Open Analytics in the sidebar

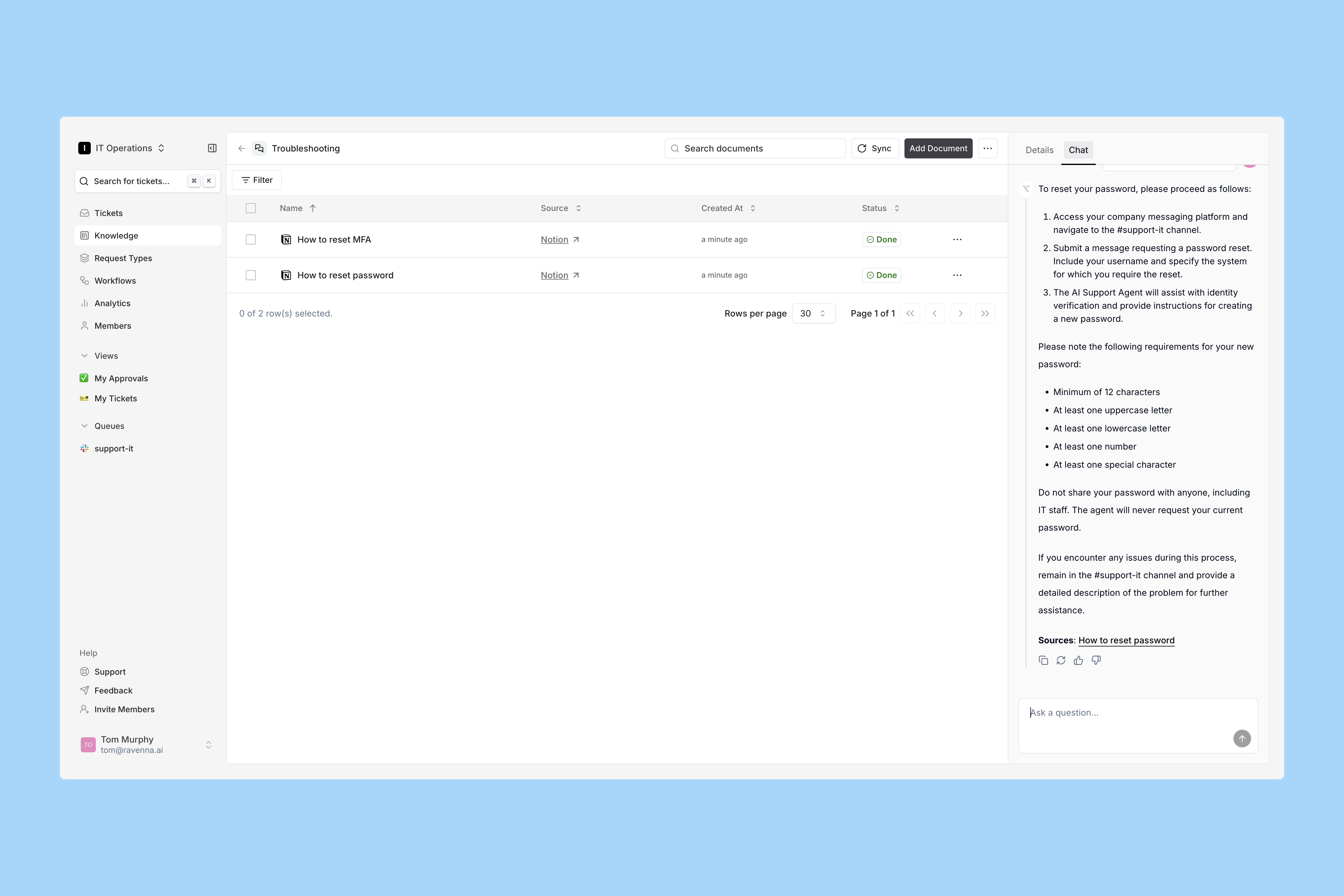click(x=112, y=303)
